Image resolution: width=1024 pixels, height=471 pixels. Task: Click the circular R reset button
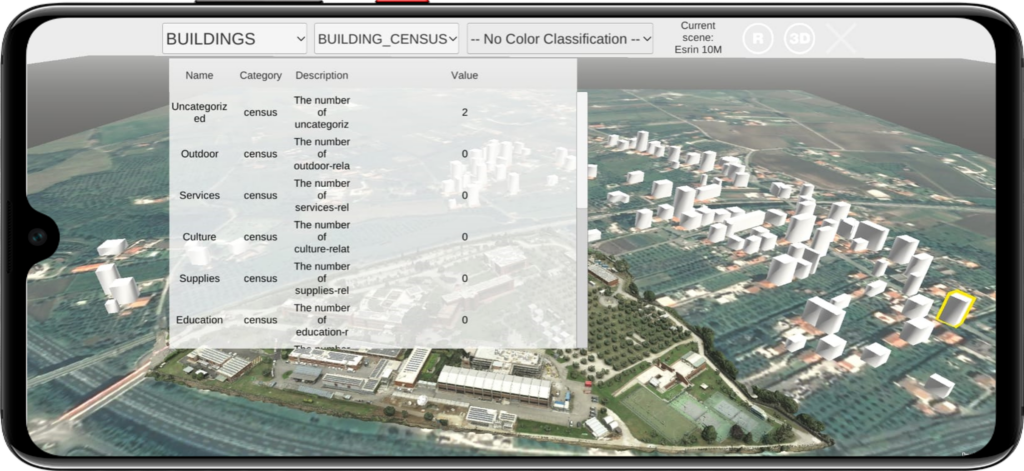(758, 39)
